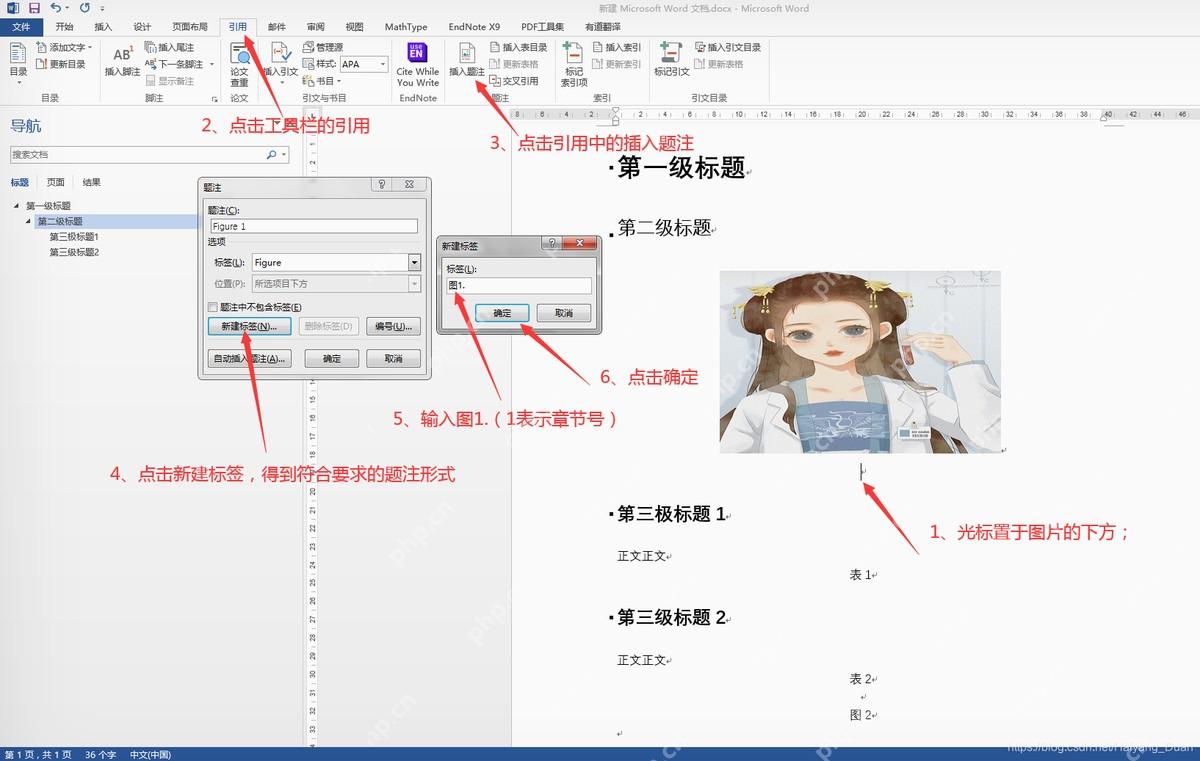Click 添加文字 in the ribbon

64,47
